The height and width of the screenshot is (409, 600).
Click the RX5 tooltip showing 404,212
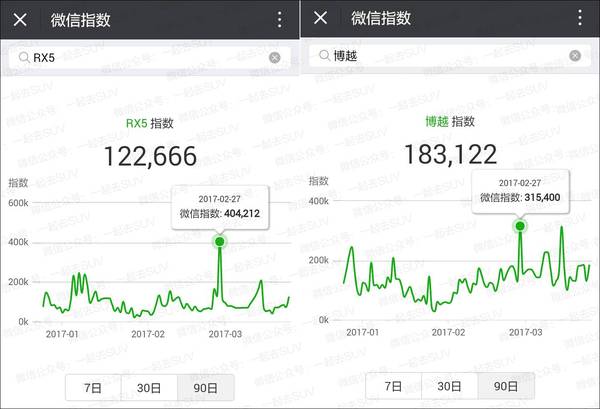click(x=220, y=207)
